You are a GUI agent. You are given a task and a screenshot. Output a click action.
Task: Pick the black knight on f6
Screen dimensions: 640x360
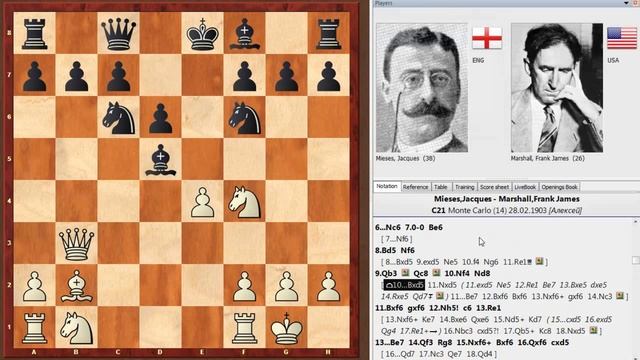tap(244, 118)
